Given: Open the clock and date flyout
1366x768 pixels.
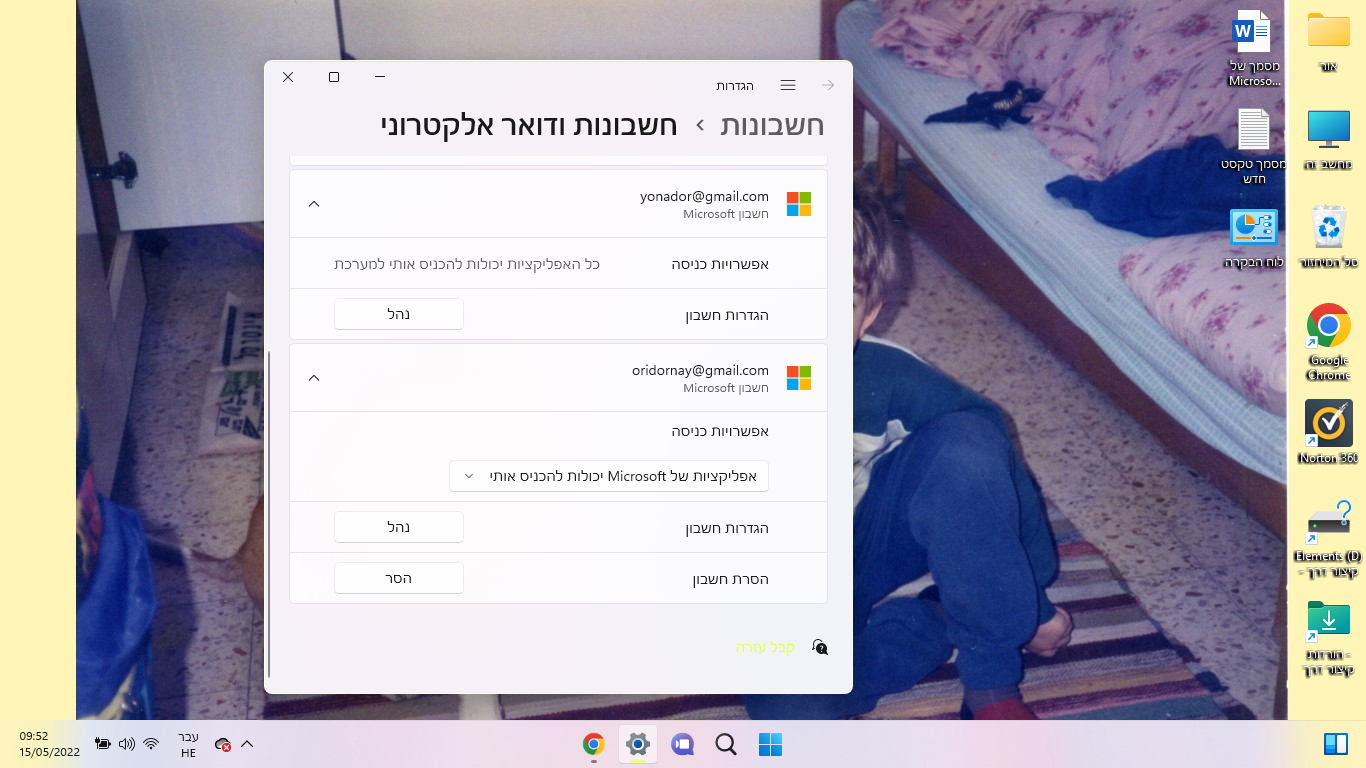Looking at the screenshot, I should pos(49,744).
